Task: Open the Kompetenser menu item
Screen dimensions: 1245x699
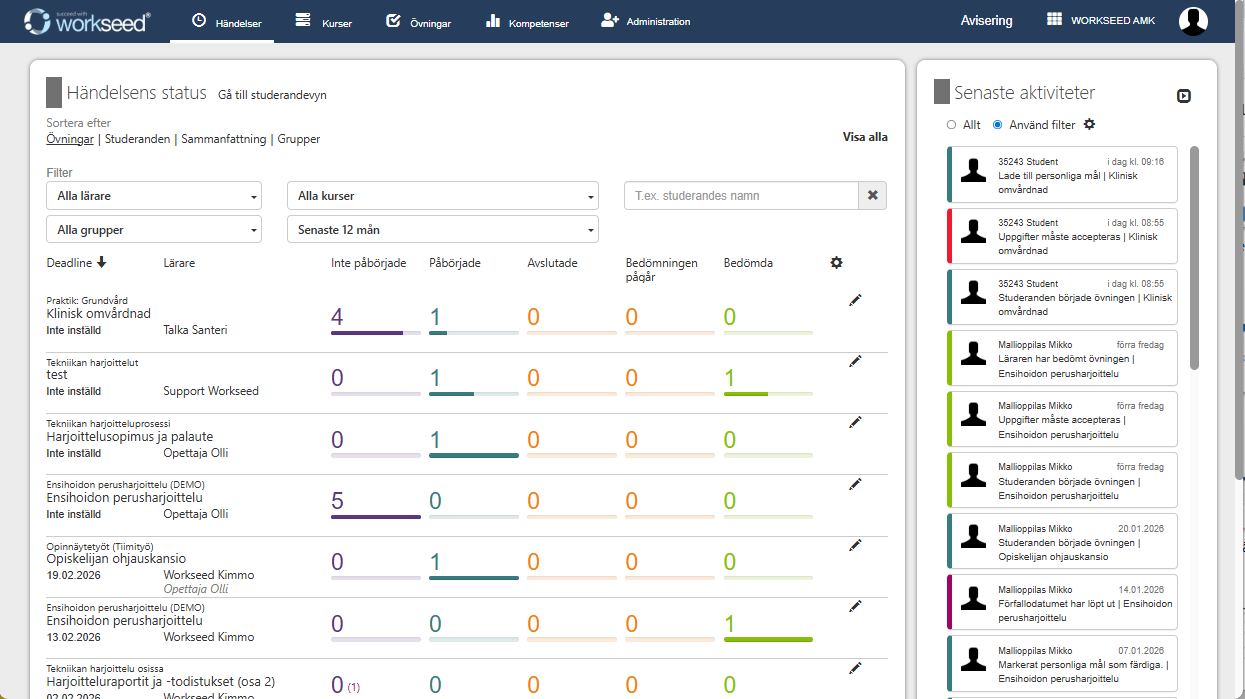Action: (526, 22)
